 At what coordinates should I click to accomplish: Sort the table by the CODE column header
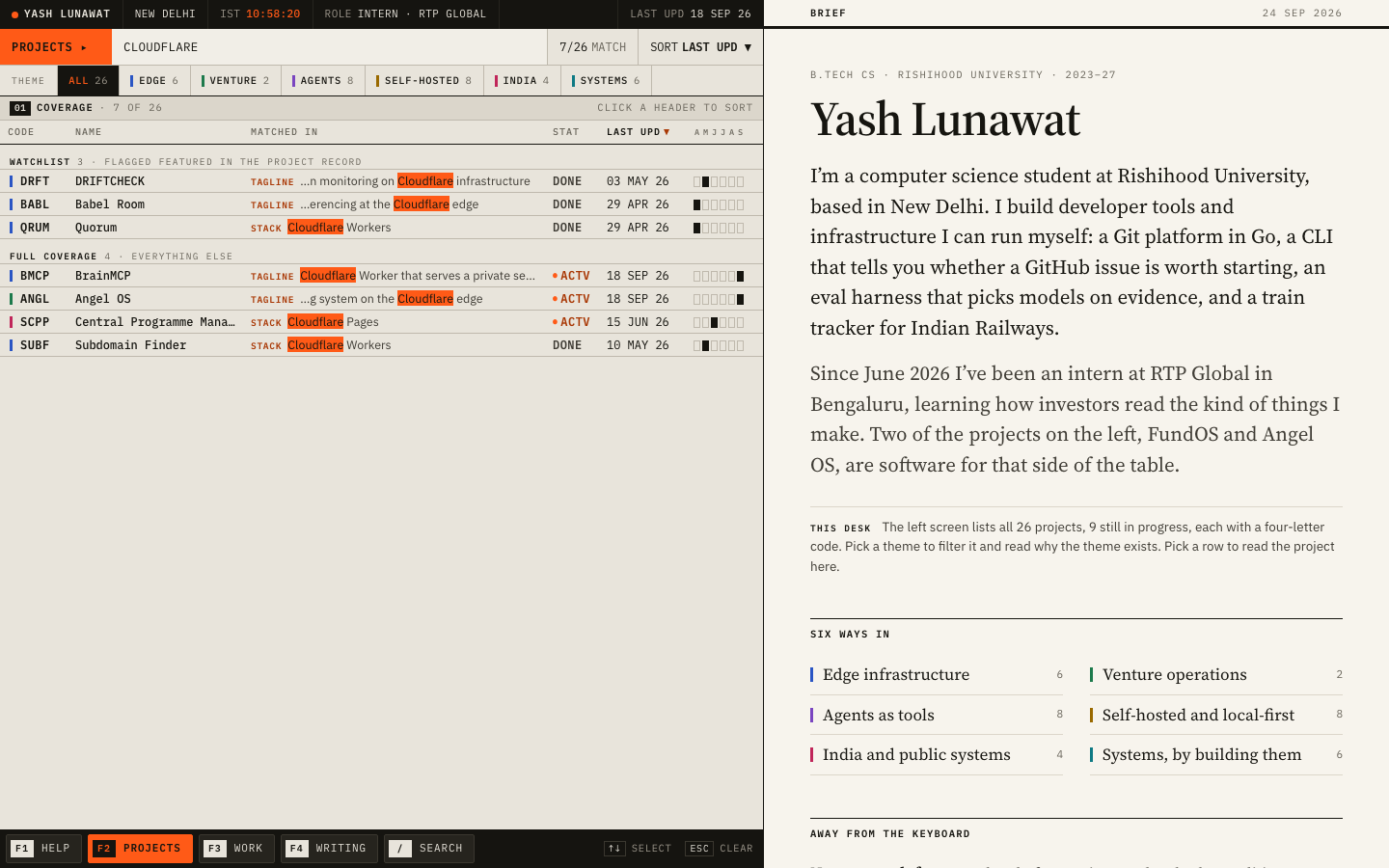[x=21, y=132]
